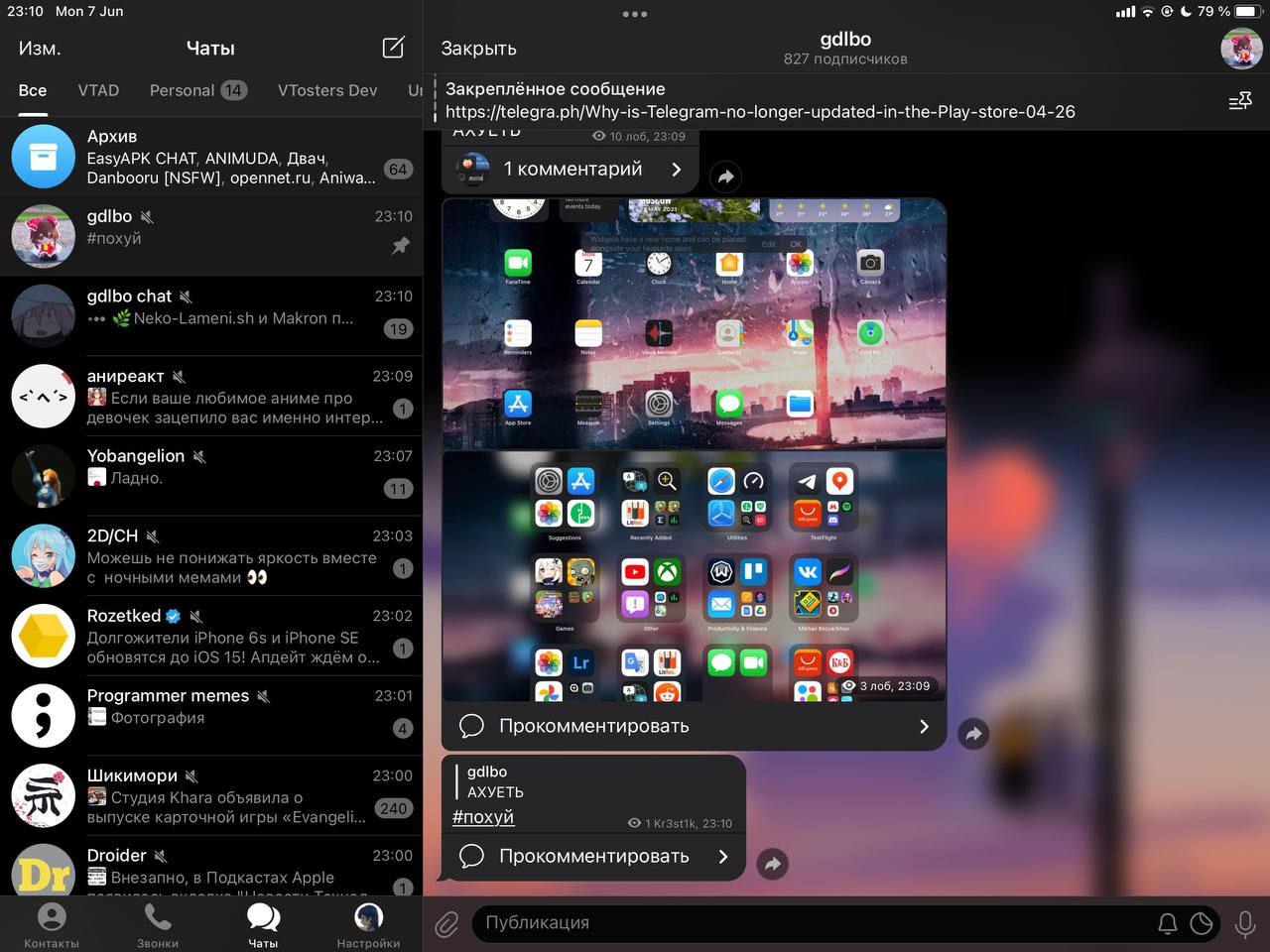
Task: Tap the battery indicator in status bar
Action: (1247, 11)
